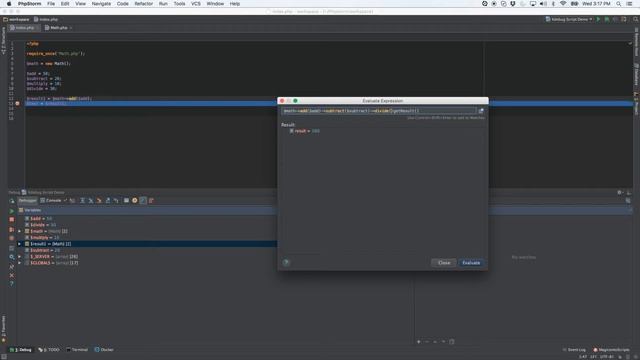The image size is (640, 360).
Task: Open TODO tool window button
Action: click(x=49, y=349)
